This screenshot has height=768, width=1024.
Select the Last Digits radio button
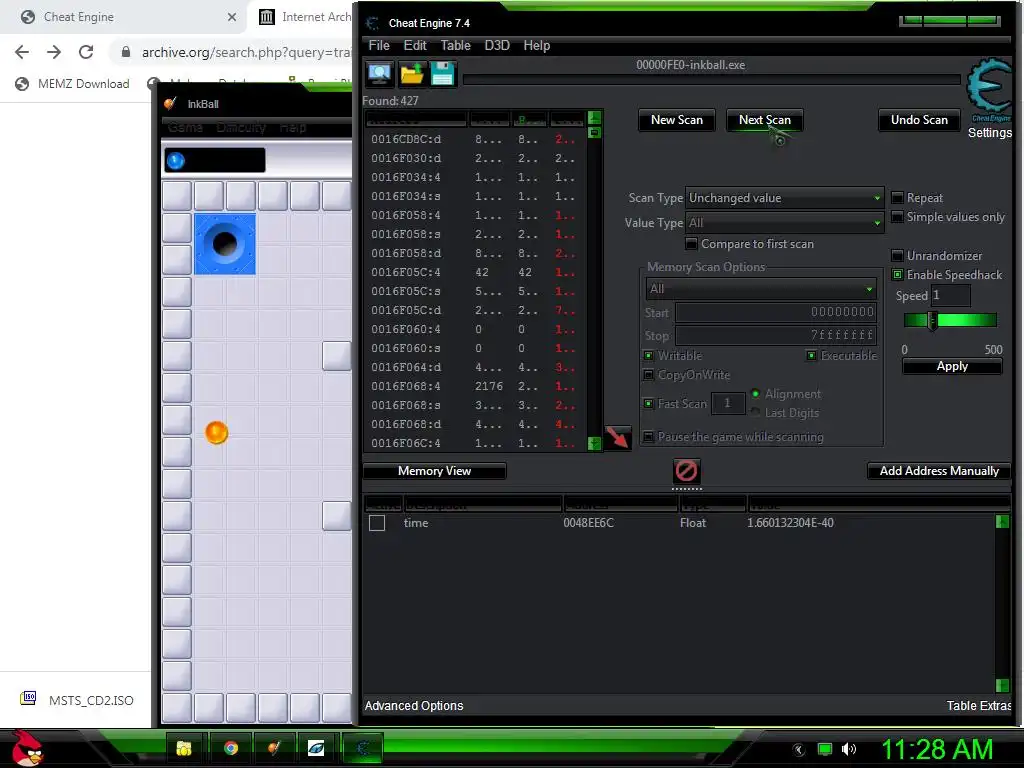click(x=756, y=412)
